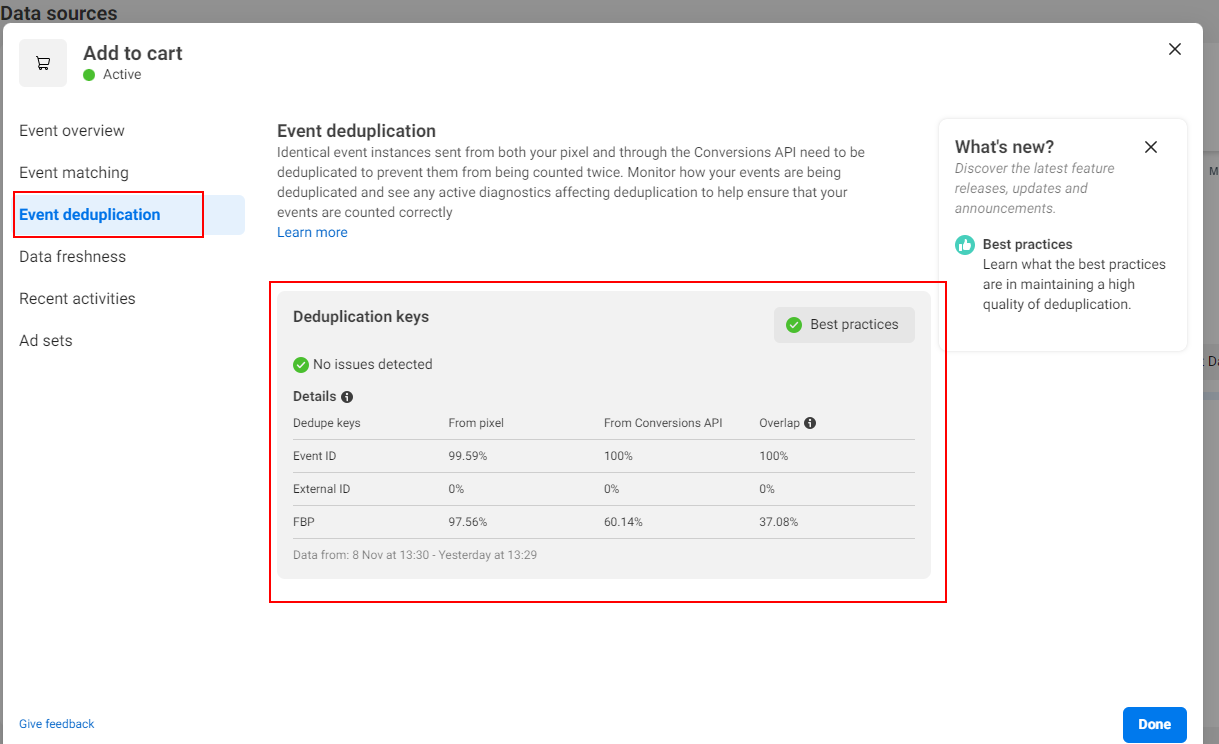
Task: Click the thumbs-up Best practices icon
Action: click(965, 245)
